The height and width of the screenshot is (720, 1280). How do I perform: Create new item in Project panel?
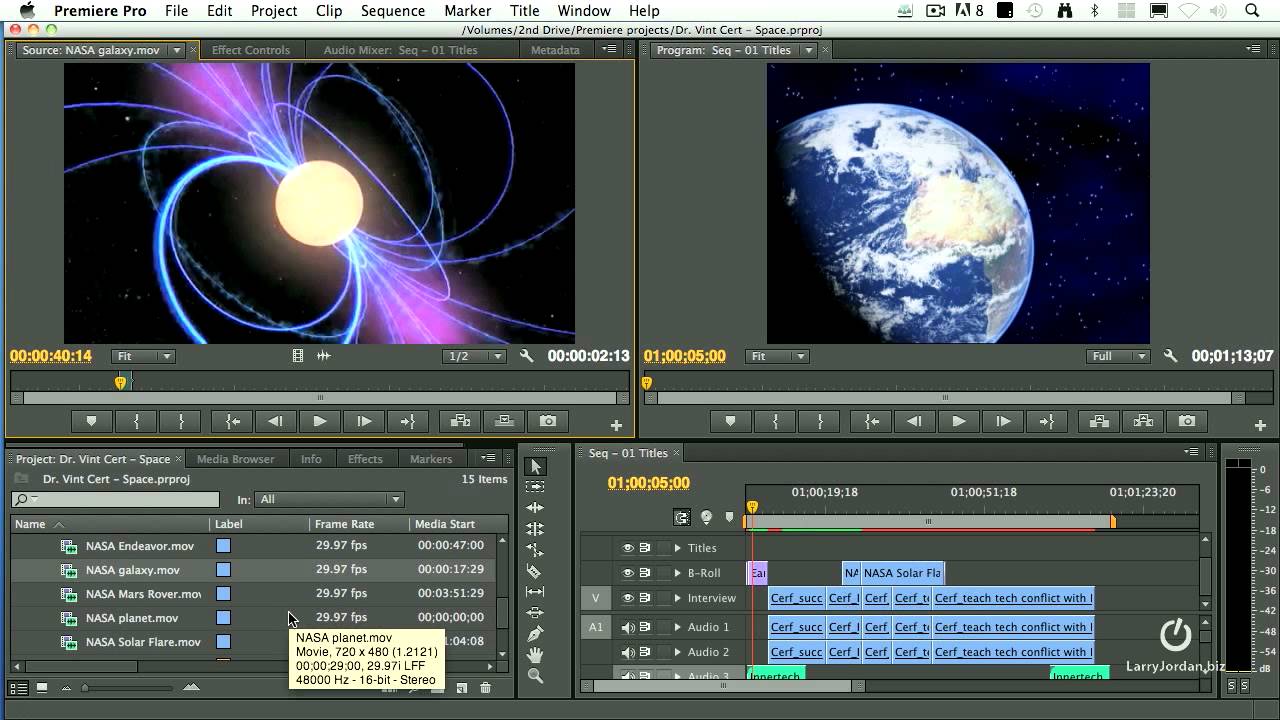point(462,688)
